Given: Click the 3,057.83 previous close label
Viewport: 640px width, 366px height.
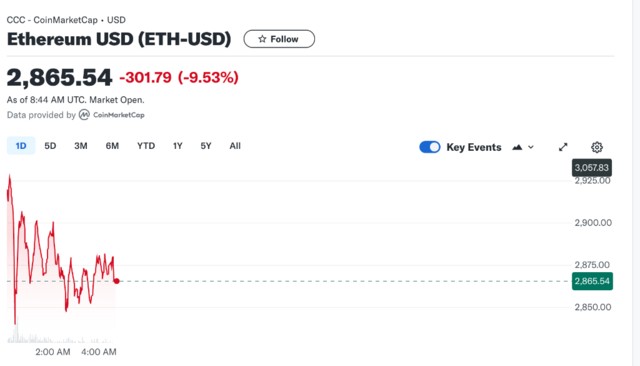Looking at the screenshot, I should [592, 168].
